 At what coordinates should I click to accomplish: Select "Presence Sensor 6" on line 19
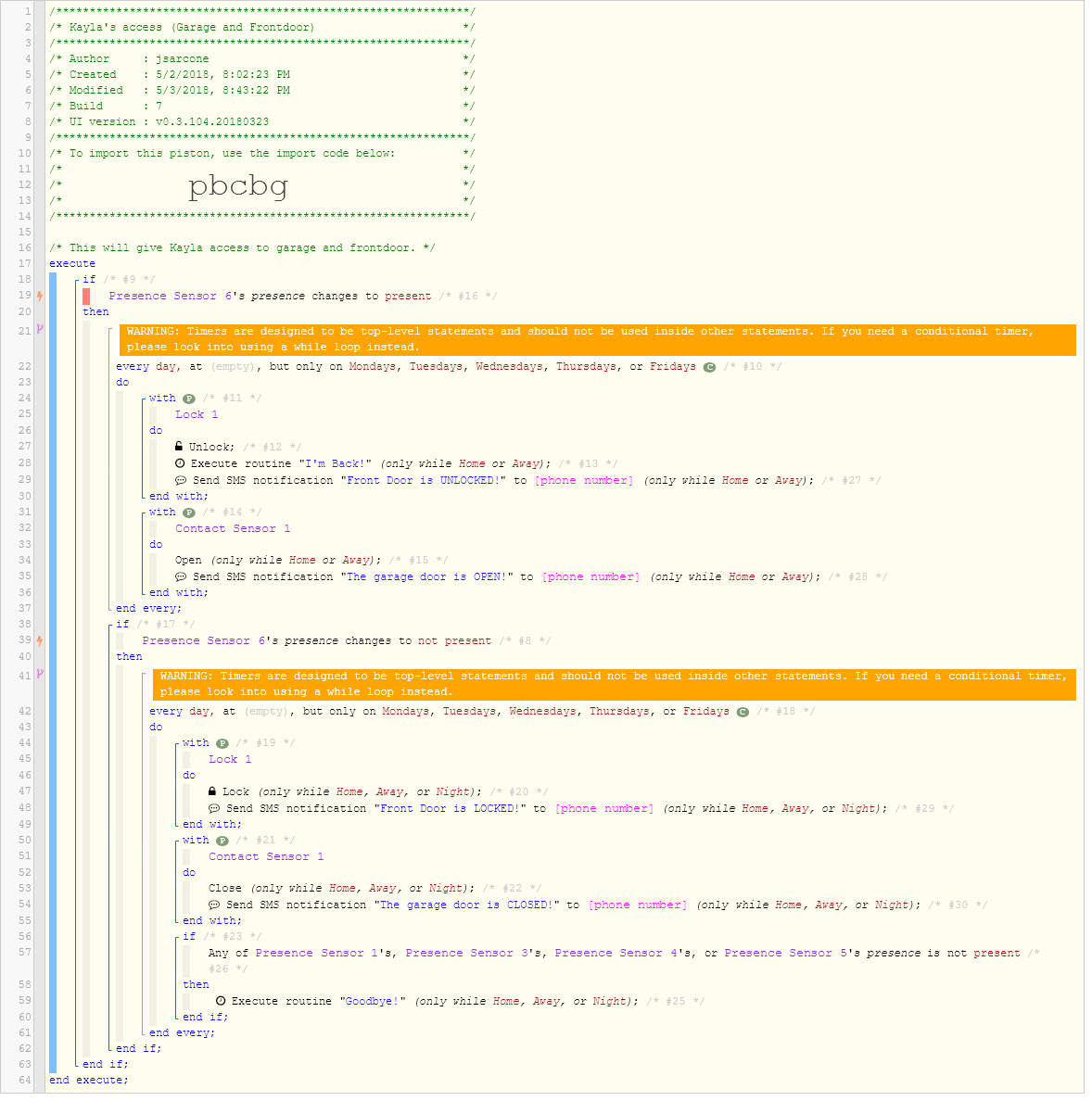click(x=171, y=297)
